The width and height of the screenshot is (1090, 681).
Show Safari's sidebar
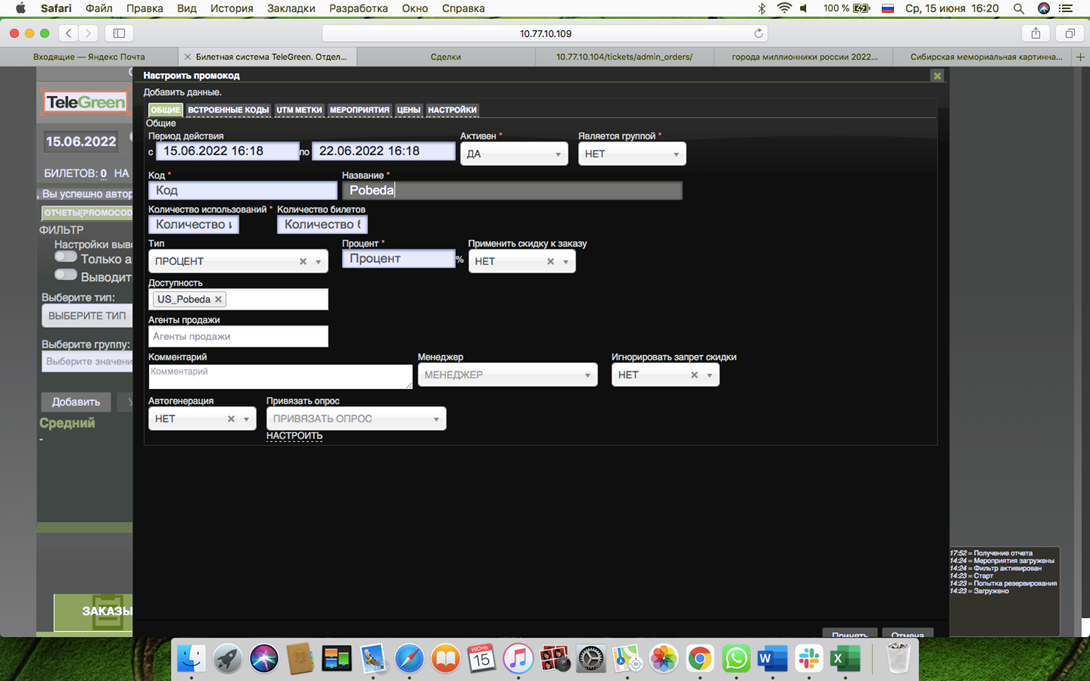click(x=119, y=33)
